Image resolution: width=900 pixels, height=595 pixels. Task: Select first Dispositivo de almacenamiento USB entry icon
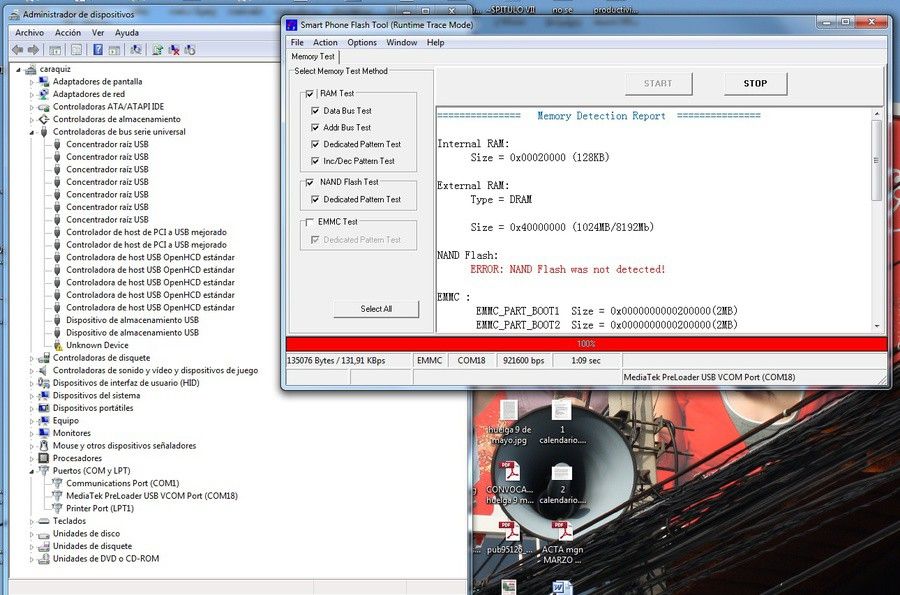tap(57, 320)
